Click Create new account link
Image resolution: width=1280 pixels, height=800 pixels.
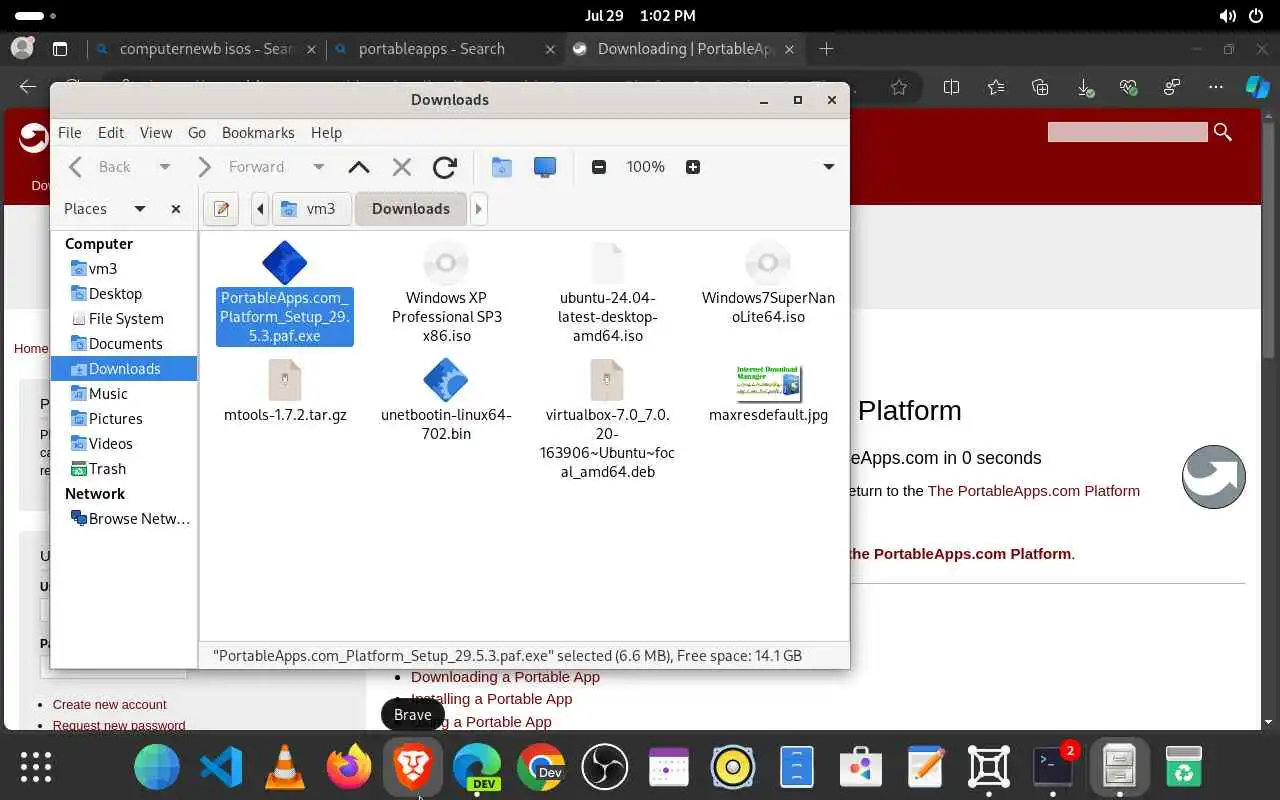(x=110, y=705)
